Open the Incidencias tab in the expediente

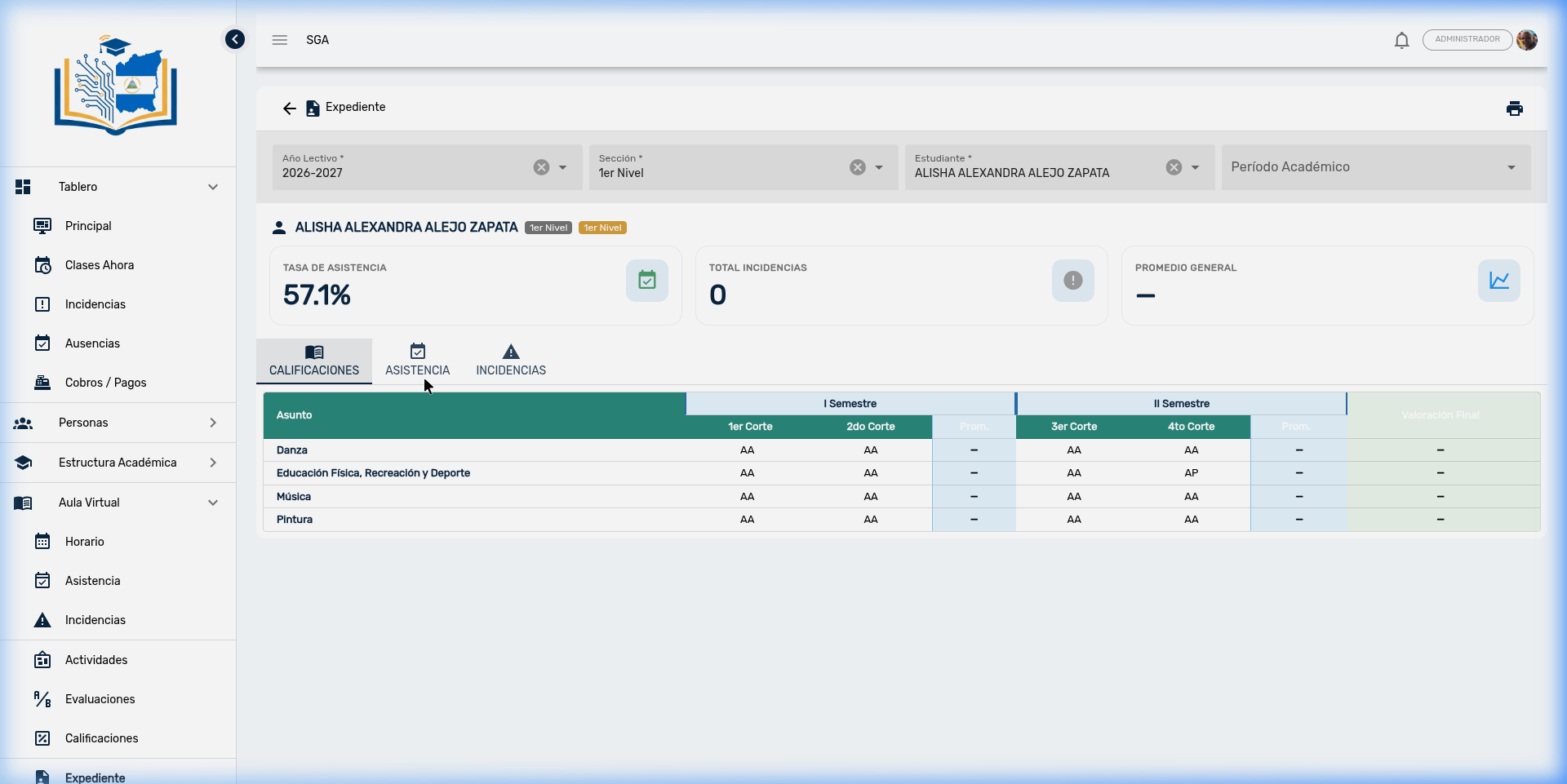511,361
